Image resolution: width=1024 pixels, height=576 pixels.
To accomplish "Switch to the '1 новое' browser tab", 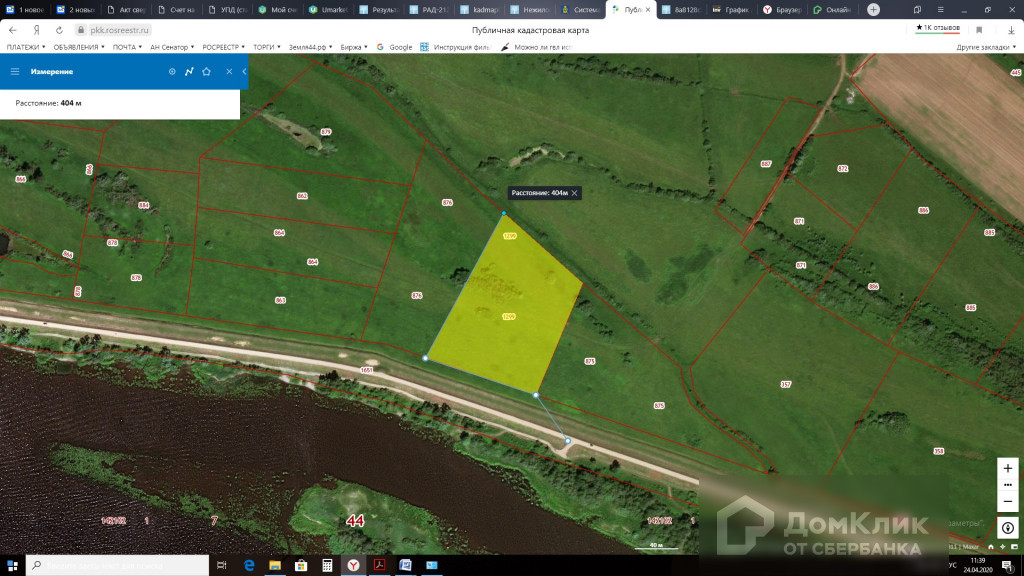I will [x=25, y=10].
